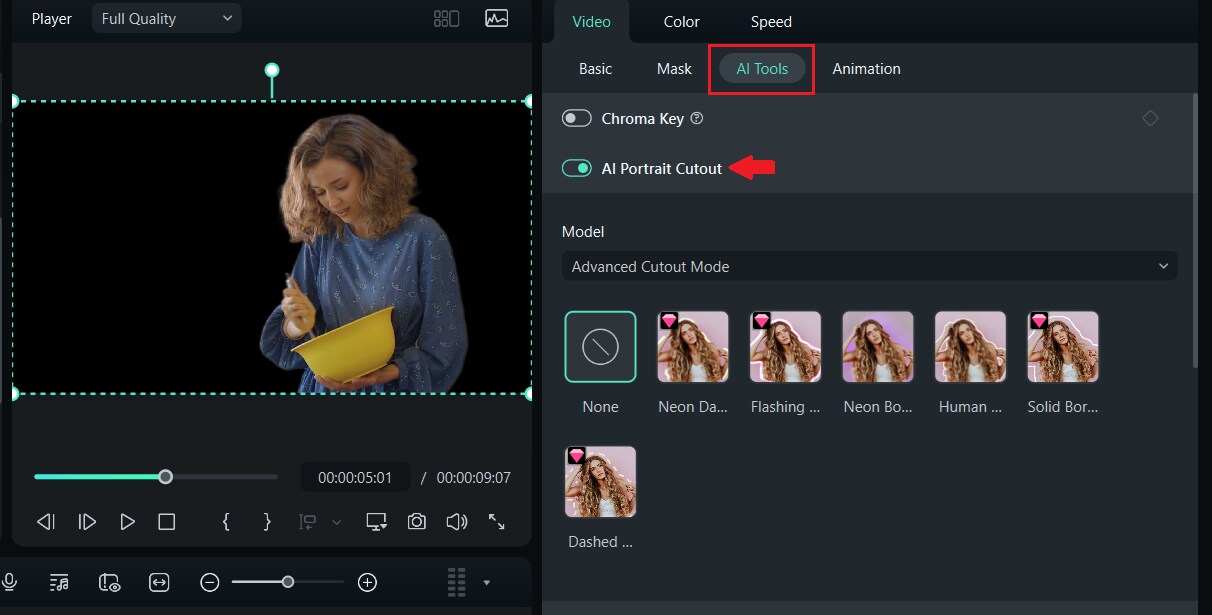The height and width of the screenshot is (615, 1212).
Task: Open the Mask sub-tab
Action: point(674,69)
